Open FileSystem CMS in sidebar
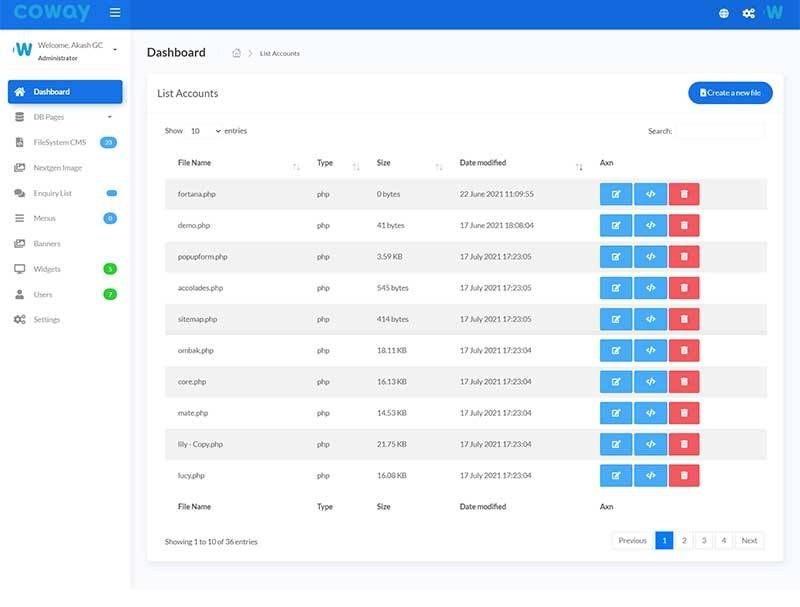Image resolution: width=800 pixels, height=607 pixels. [x=60, y=142]
